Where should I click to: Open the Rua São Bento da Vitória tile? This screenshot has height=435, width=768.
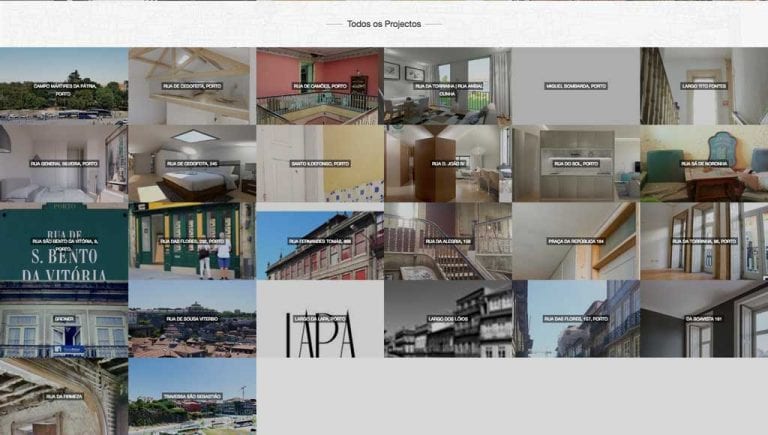click(64, 241)
